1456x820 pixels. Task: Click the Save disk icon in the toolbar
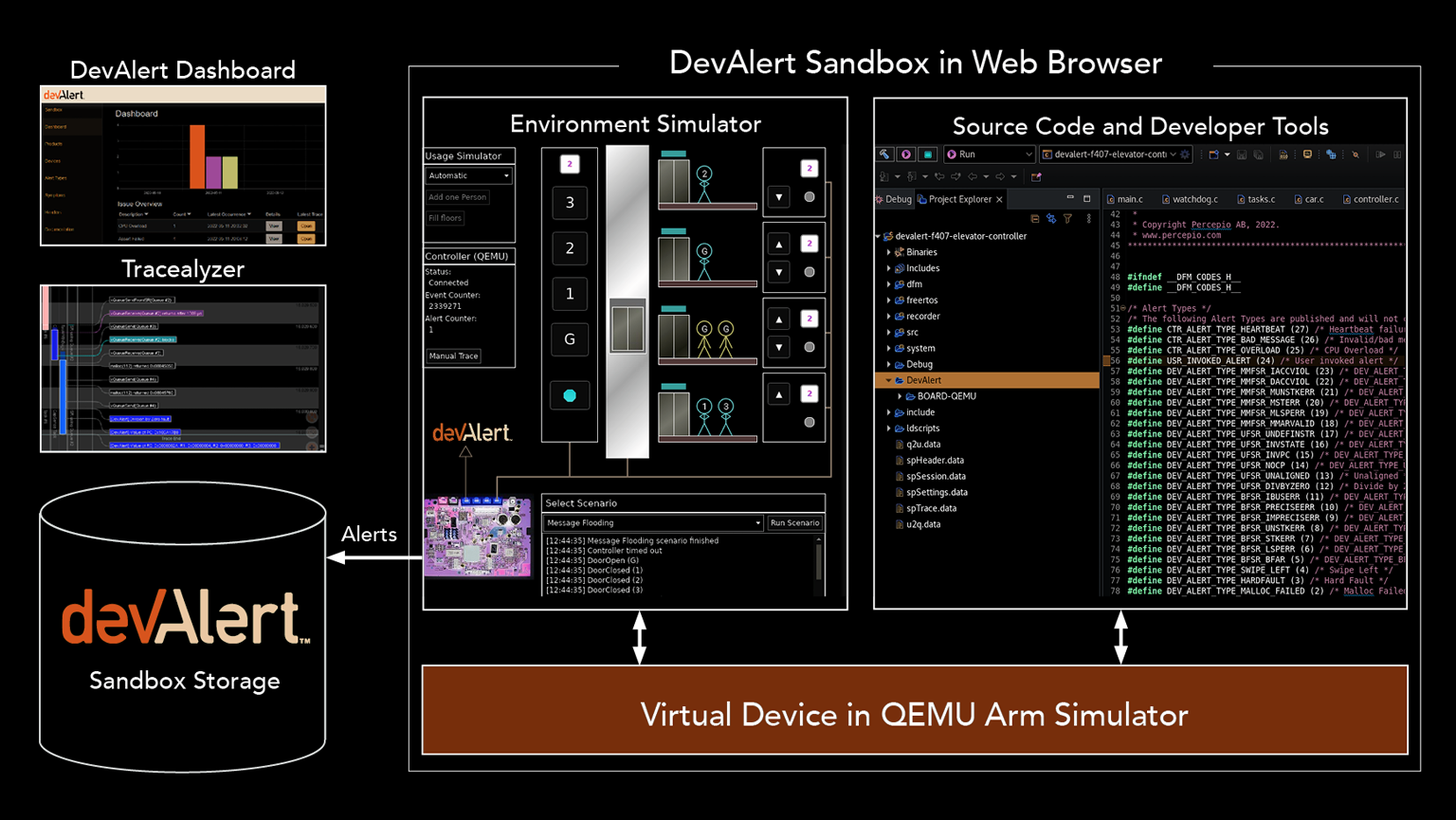[1240, 154]
